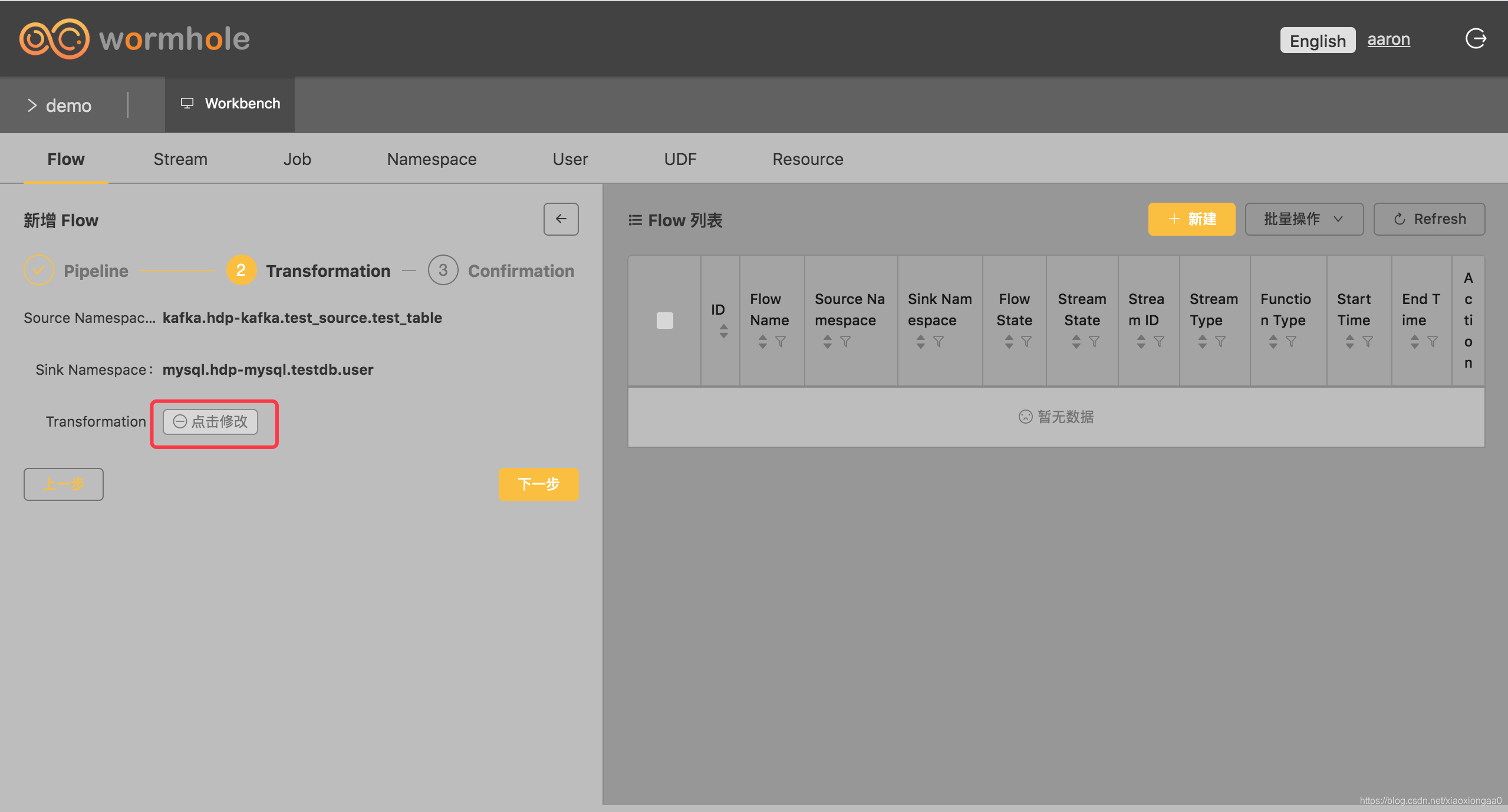Image resolution: width=1508 pixels, height=812 pixels.
Task: Click the logout icon in header
Action: (1476, 39)
